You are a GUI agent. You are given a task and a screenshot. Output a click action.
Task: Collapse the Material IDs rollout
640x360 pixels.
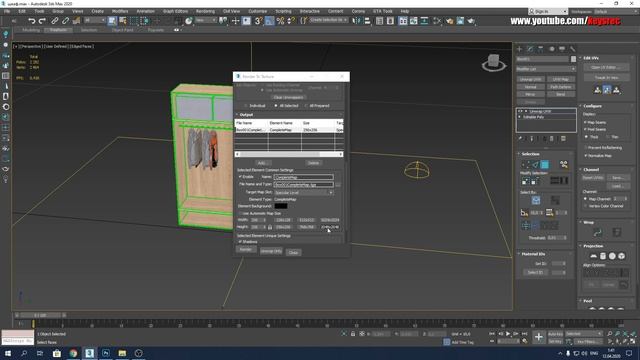click(533, 254)
